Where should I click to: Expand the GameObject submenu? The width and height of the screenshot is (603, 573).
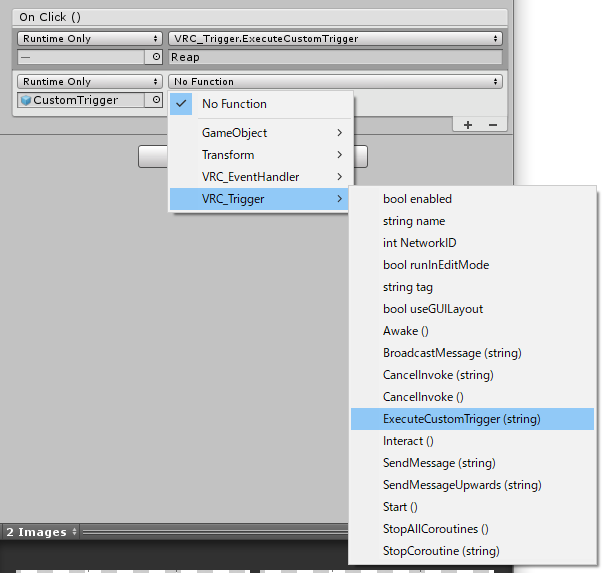click(x=260, y=133)
